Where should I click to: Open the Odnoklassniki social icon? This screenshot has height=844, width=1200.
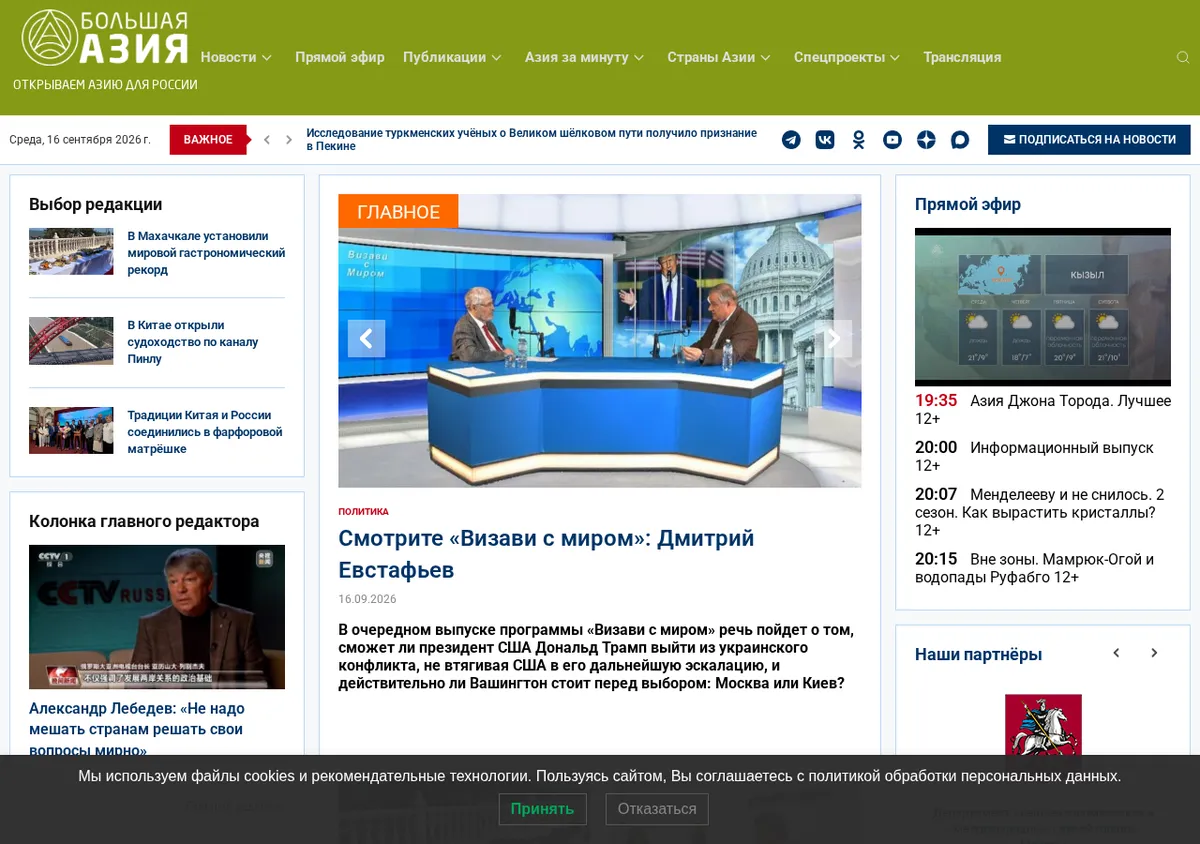pyautogui.click(x=859, y=140)
